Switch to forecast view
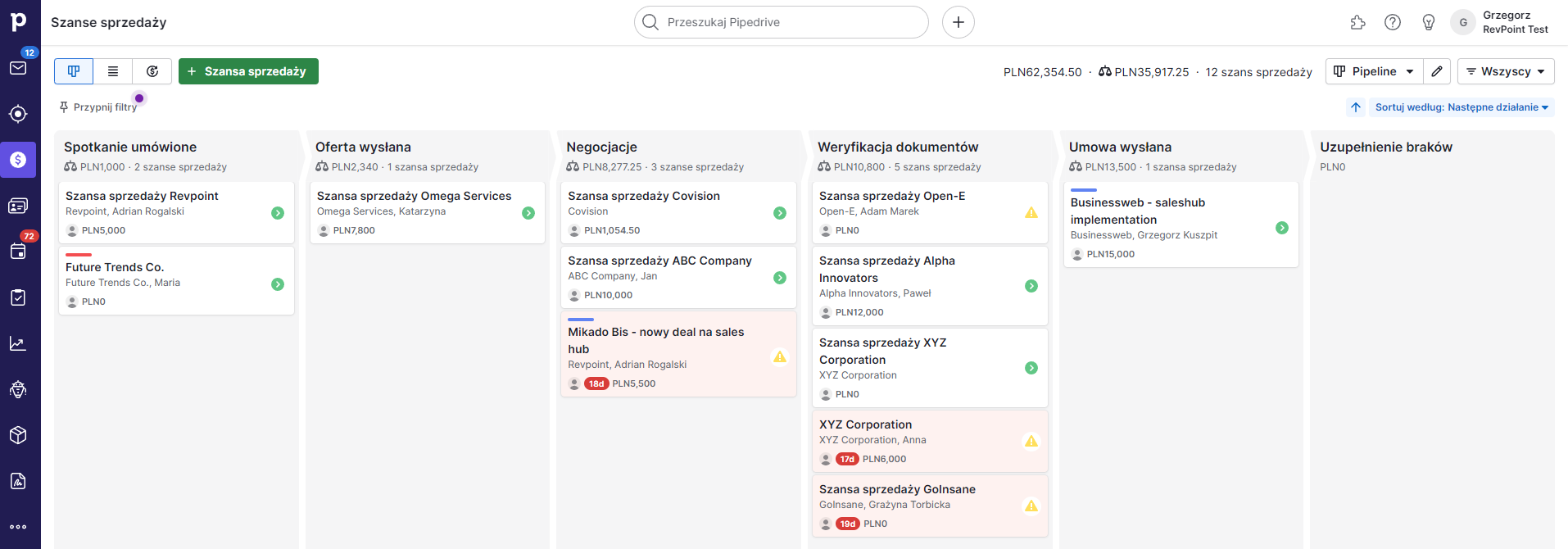 coord(152,71)
